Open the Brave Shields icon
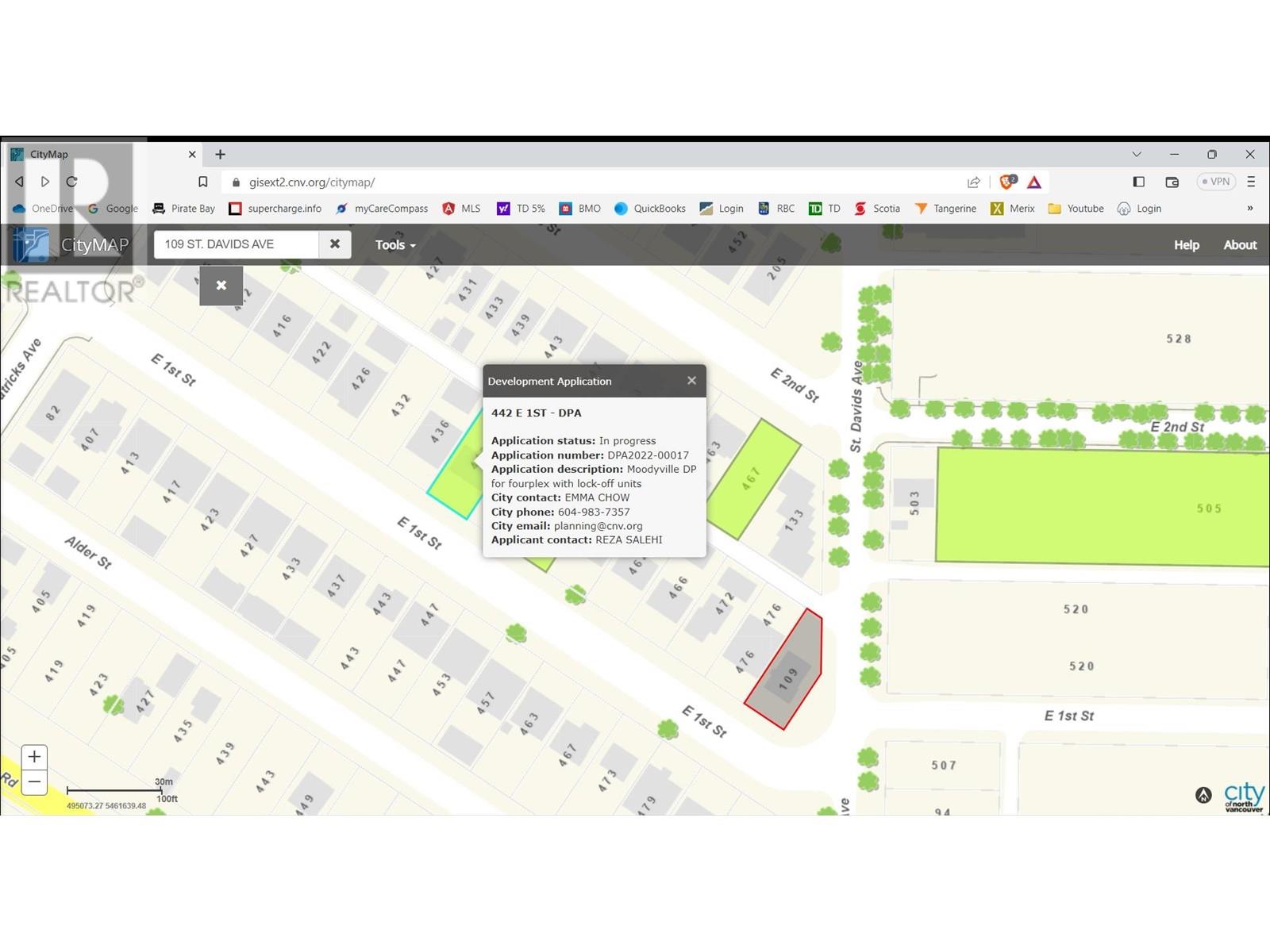 pos(1007,182)
